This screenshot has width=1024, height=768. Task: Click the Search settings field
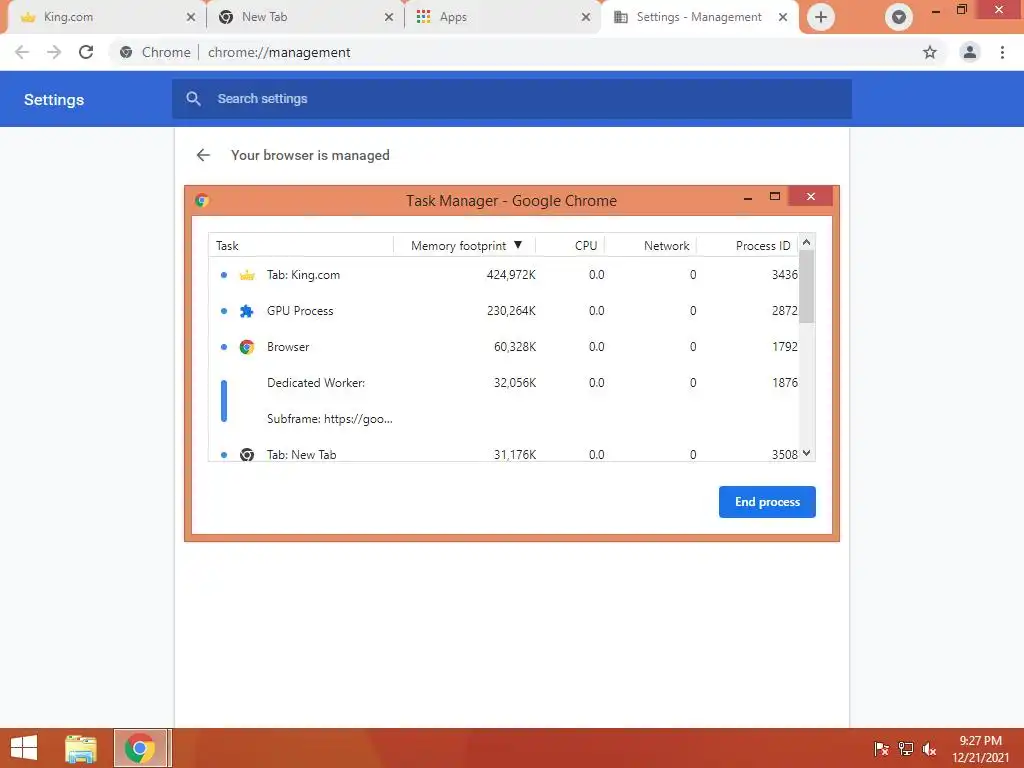point(512,99)
